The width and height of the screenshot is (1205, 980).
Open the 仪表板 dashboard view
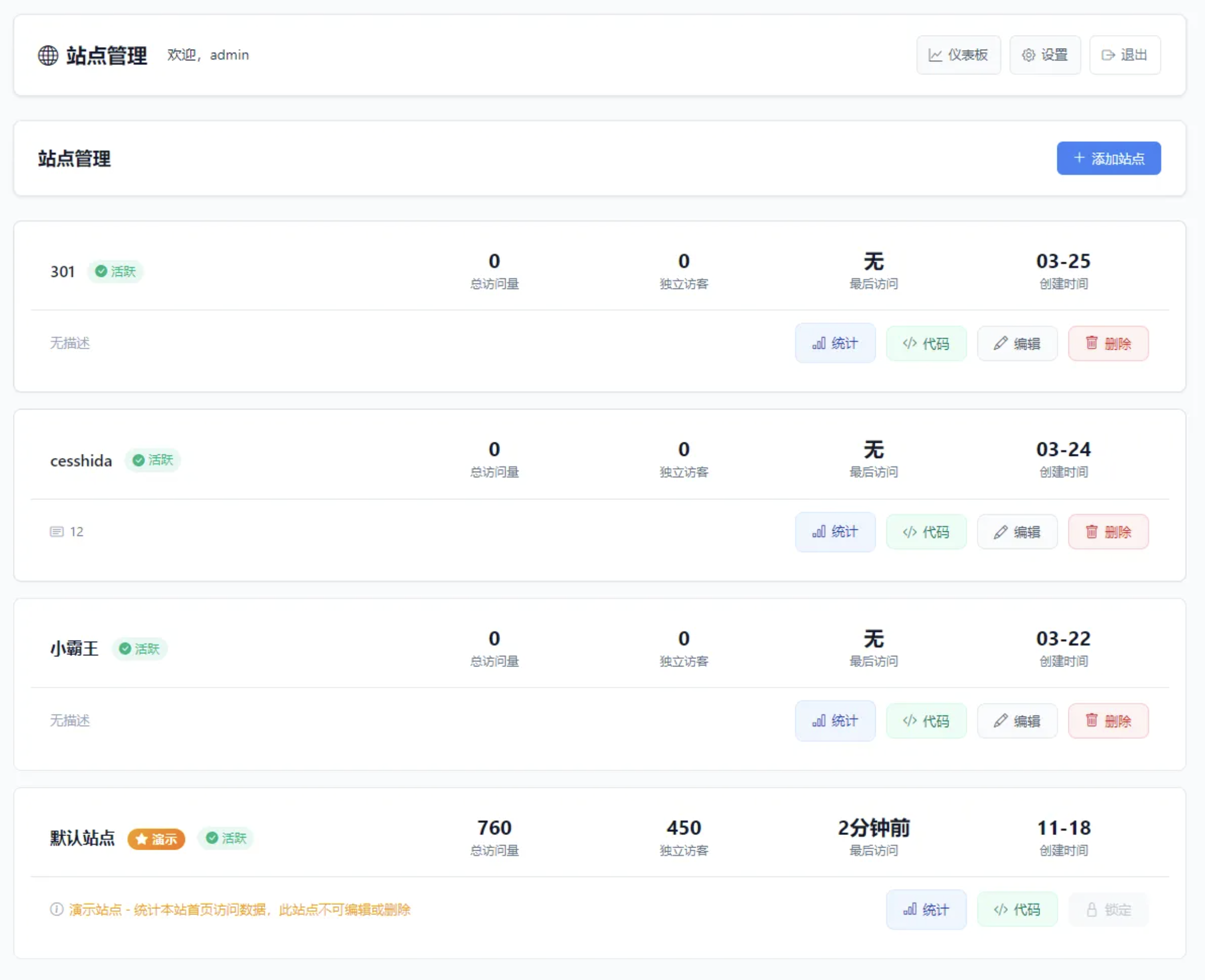(x=958, y=55)
